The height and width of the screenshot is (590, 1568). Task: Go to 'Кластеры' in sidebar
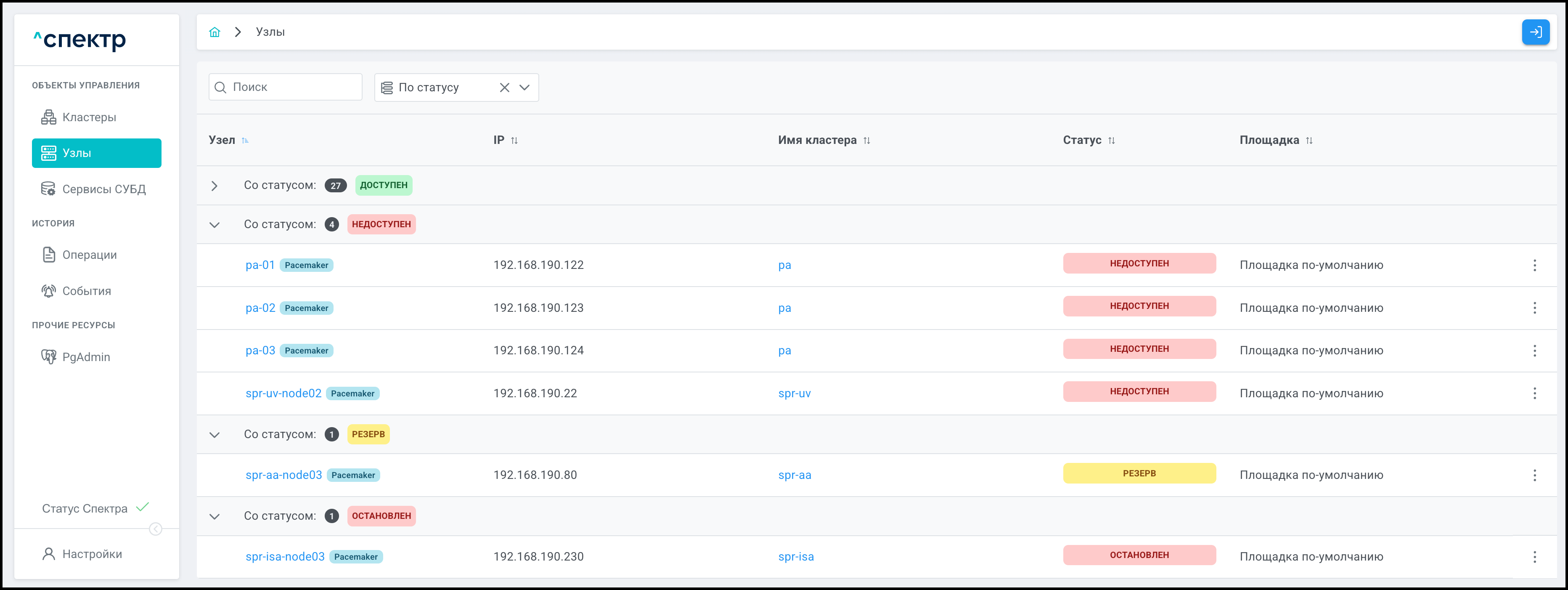tap(89, 117)
